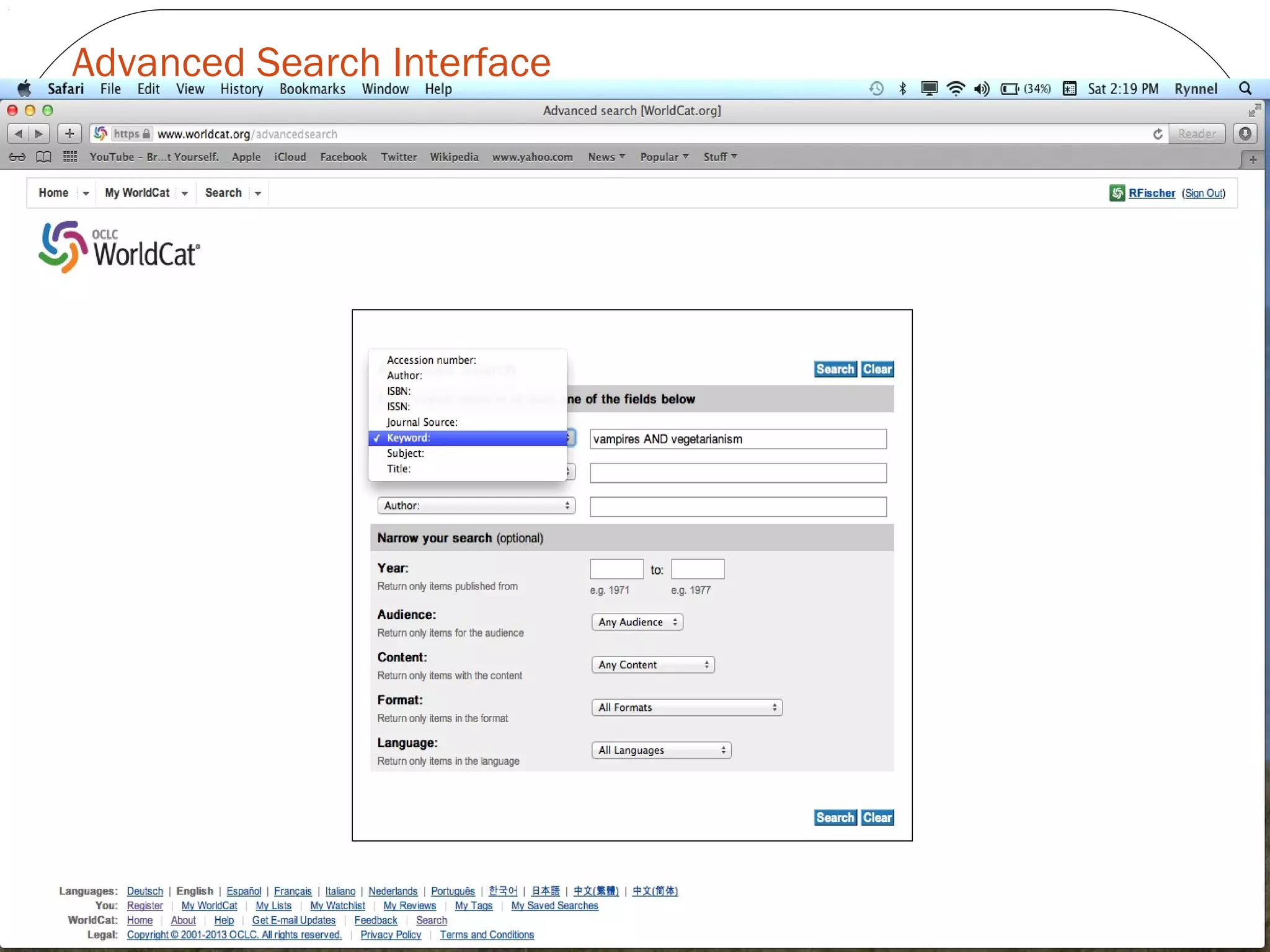The width and height of the screenshot is (1270, 952).
Task: Open the Author field selector dropdown
Action: pos(476,506)
